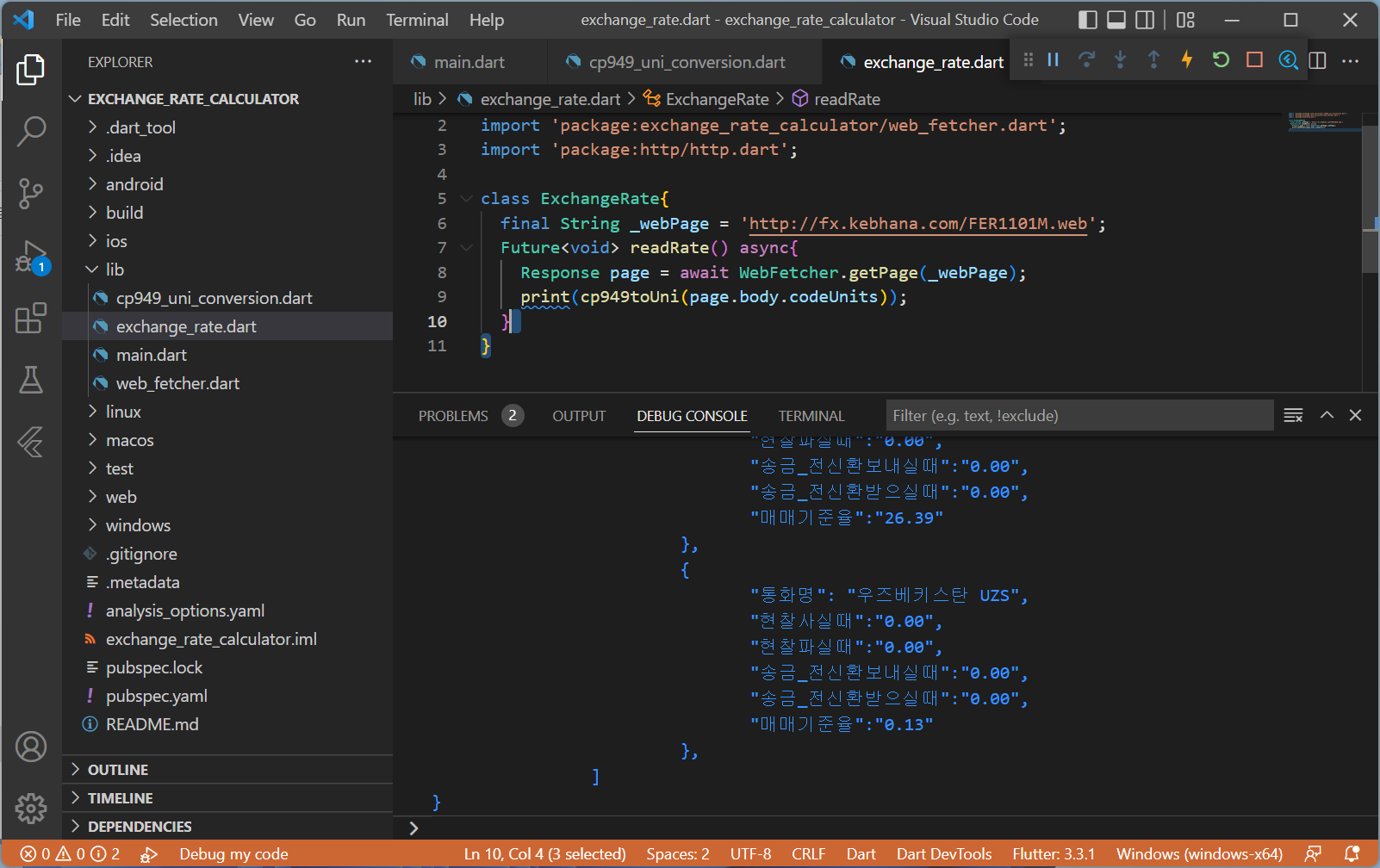The width and height of the screenshot is (1380, 868).
Task: Select the CRLF end of line setting
Action: pyautogui.click(x=809, y=854)
